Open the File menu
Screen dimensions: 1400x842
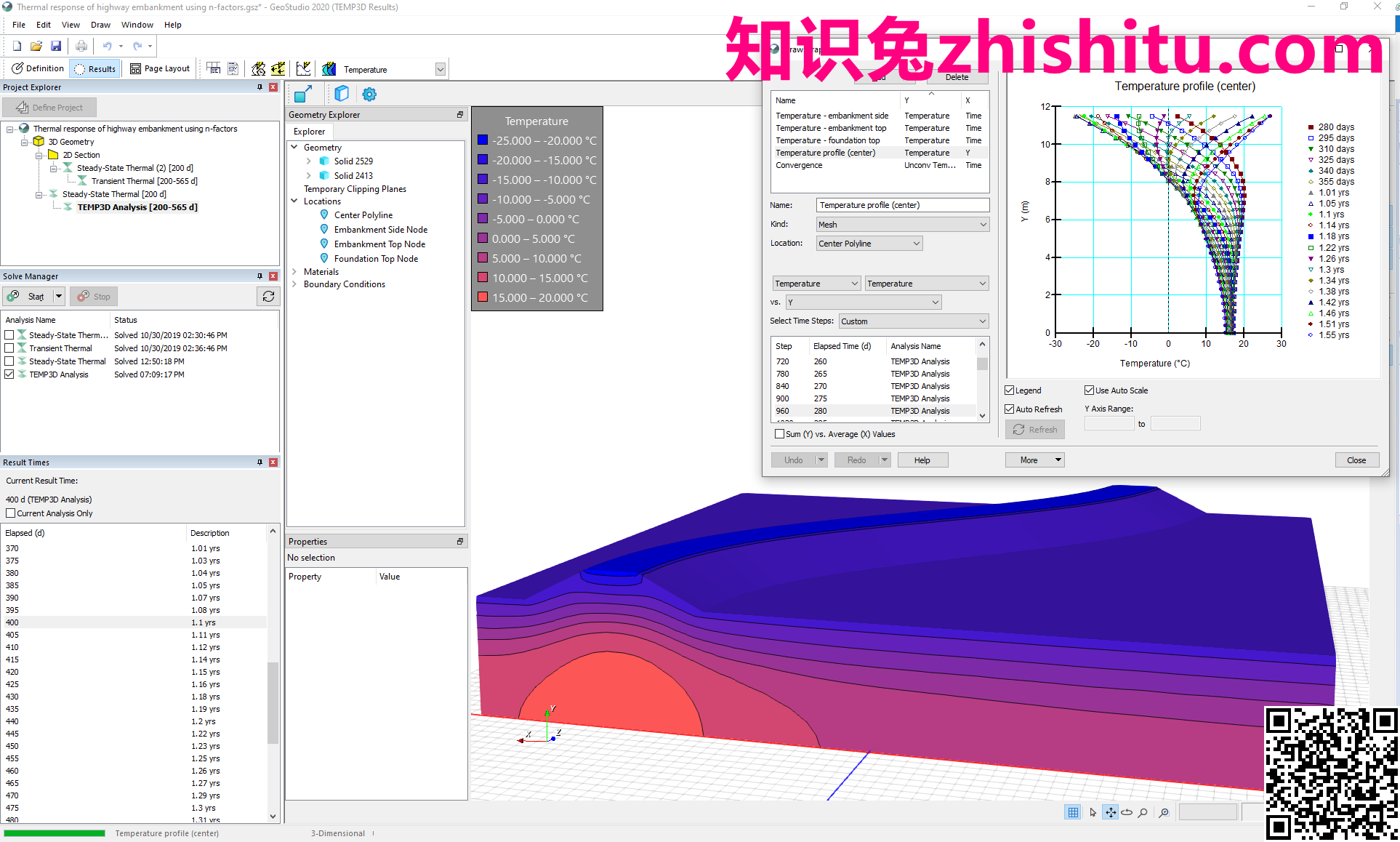[x=19, y=25]
